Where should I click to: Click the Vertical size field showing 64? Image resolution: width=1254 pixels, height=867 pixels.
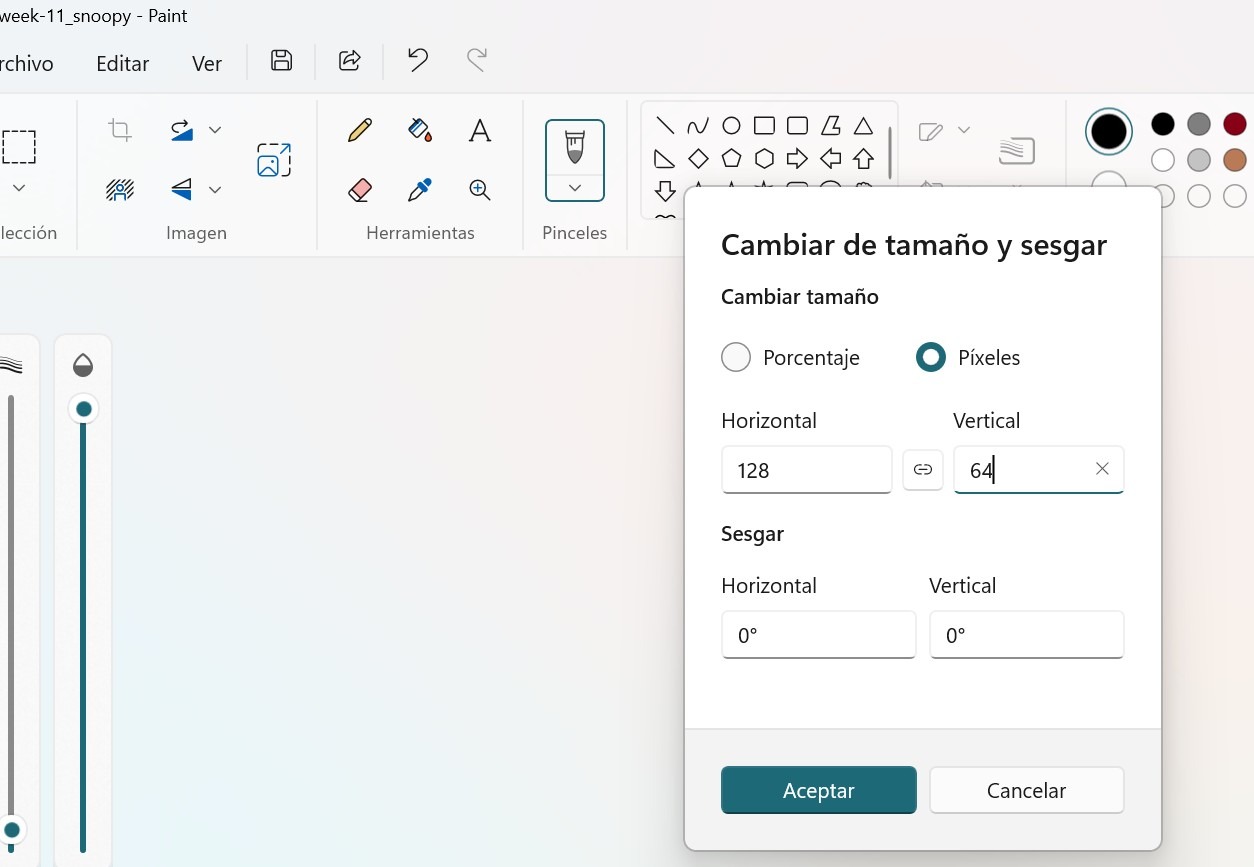pos(1039,470)
